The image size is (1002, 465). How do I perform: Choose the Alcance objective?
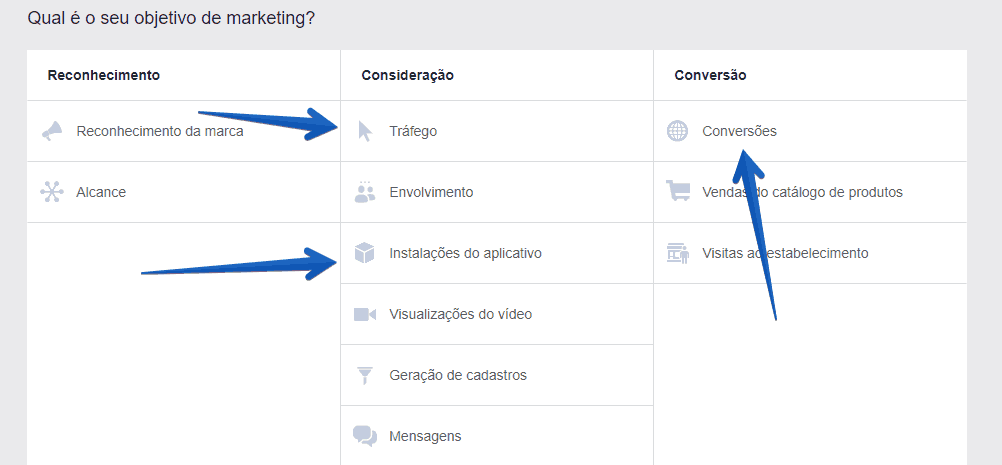[184, 192]
